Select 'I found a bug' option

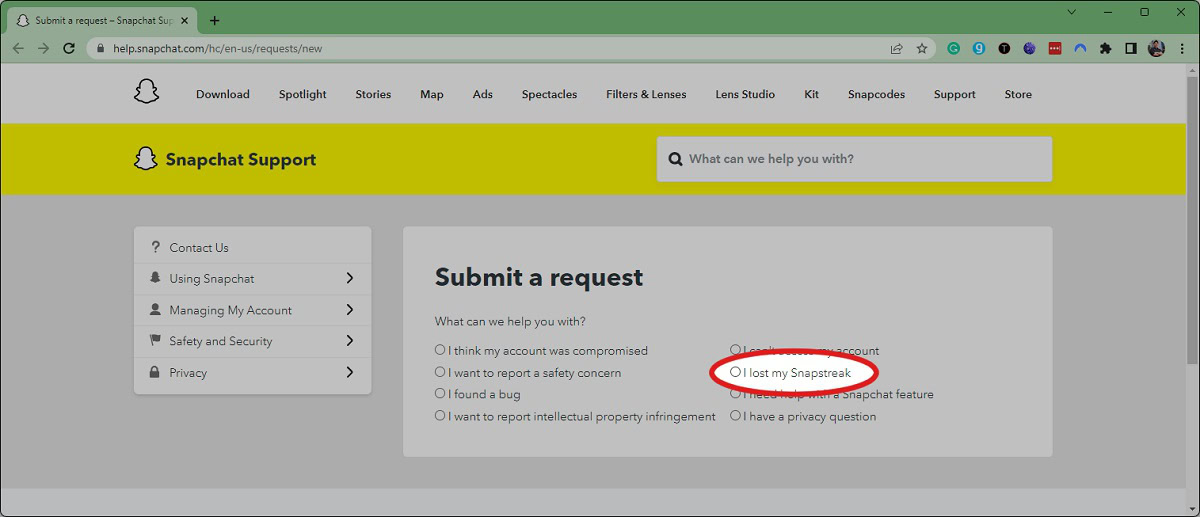pyautogui.click(x=440, y=394)
